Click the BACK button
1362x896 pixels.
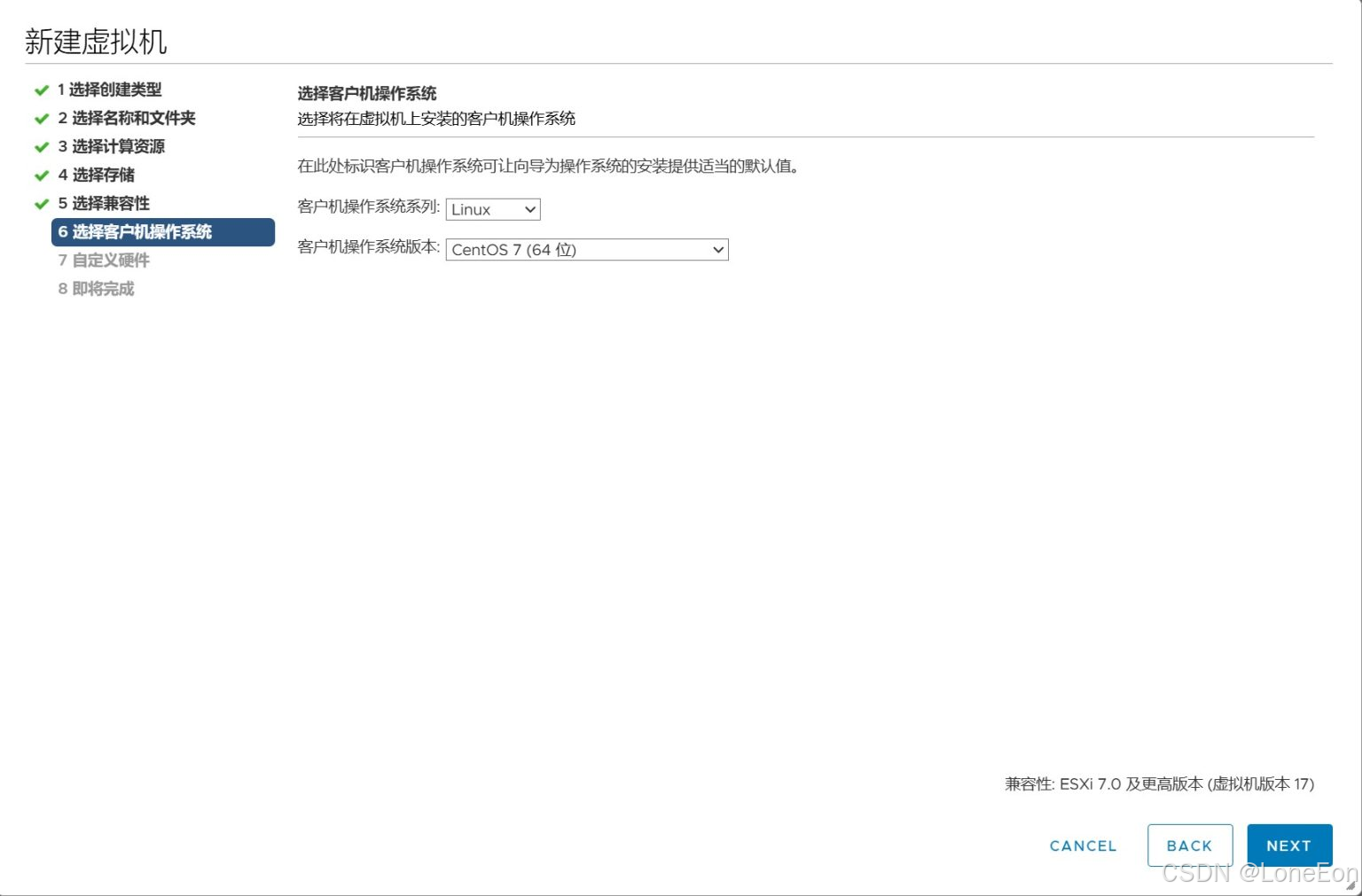(1190, 845)
